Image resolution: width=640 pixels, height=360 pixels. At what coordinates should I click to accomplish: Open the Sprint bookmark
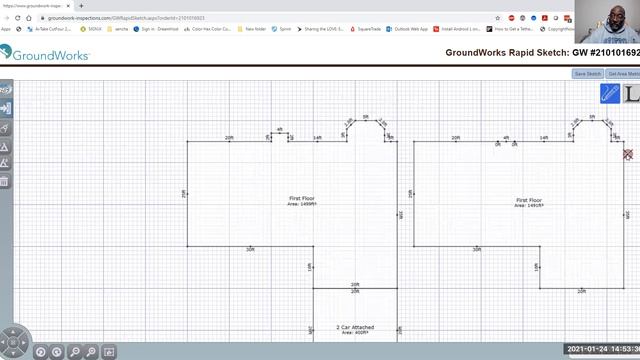[281, 29]
